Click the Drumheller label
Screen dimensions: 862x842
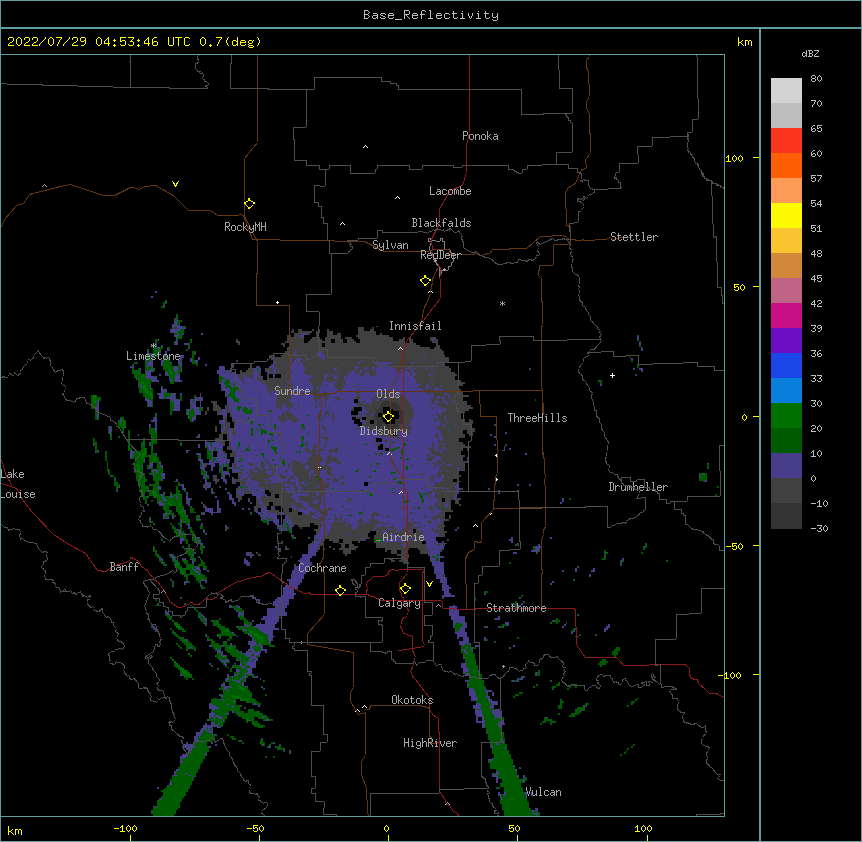(x=638, y=487)
